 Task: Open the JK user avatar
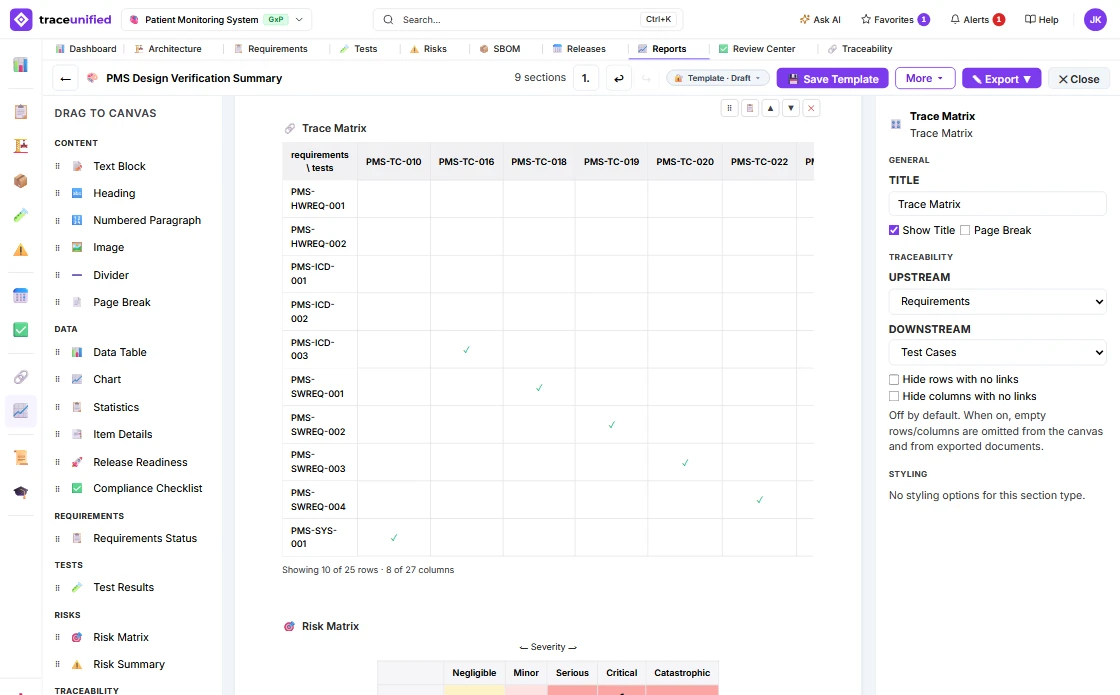coord(1095,20)
